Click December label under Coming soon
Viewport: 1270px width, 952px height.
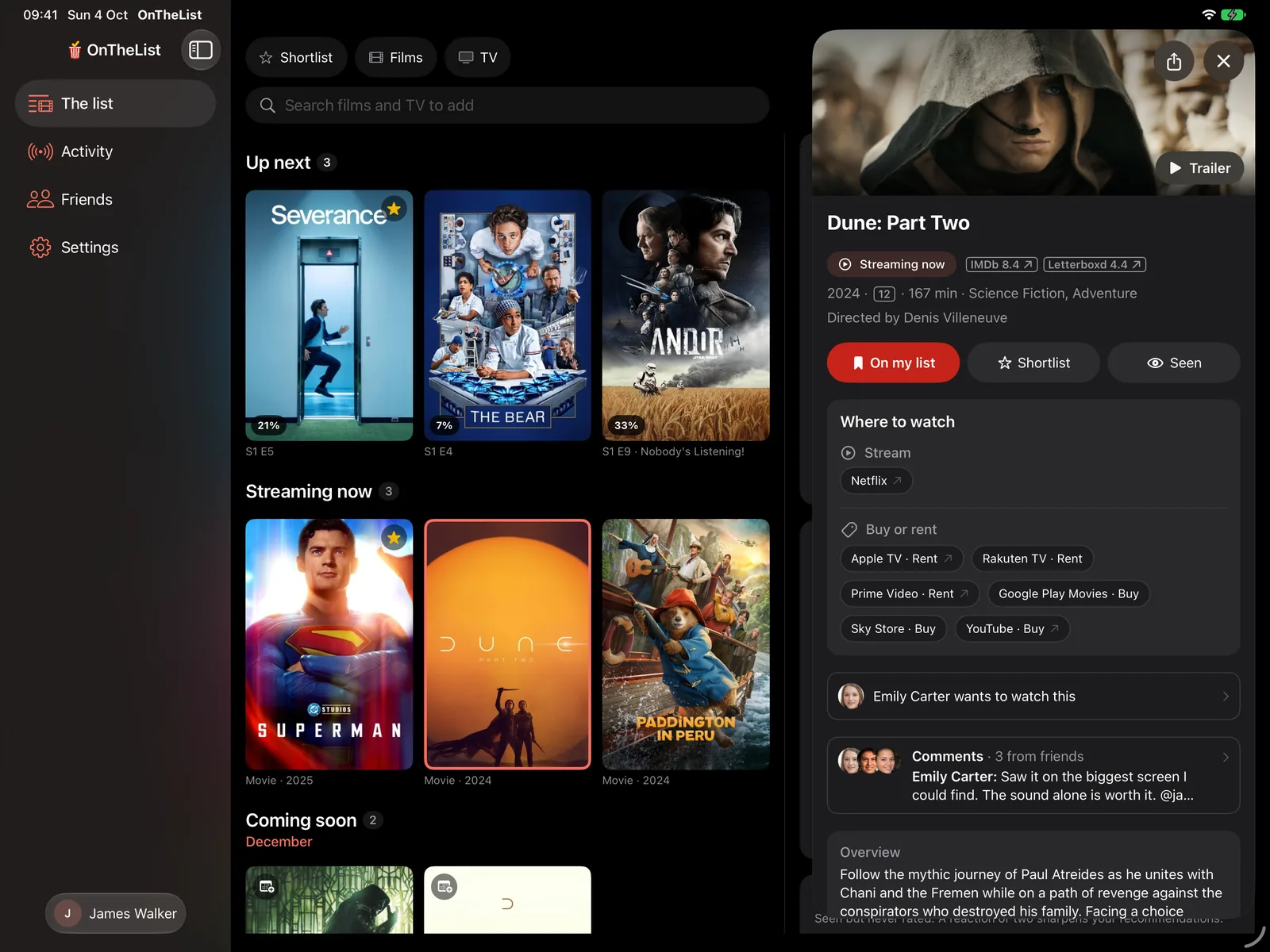click(279, 842)
